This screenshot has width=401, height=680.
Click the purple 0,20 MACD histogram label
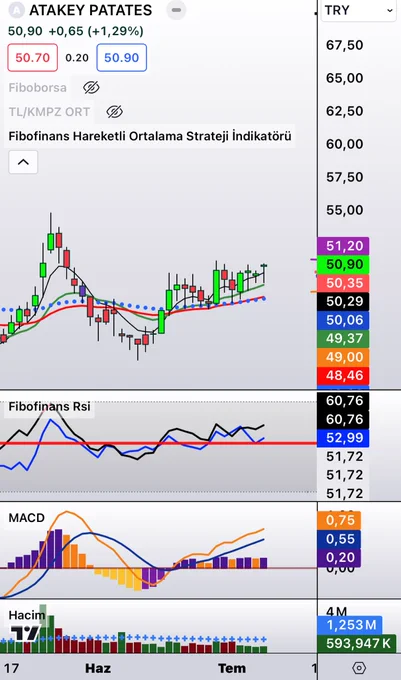pos(339,558)
